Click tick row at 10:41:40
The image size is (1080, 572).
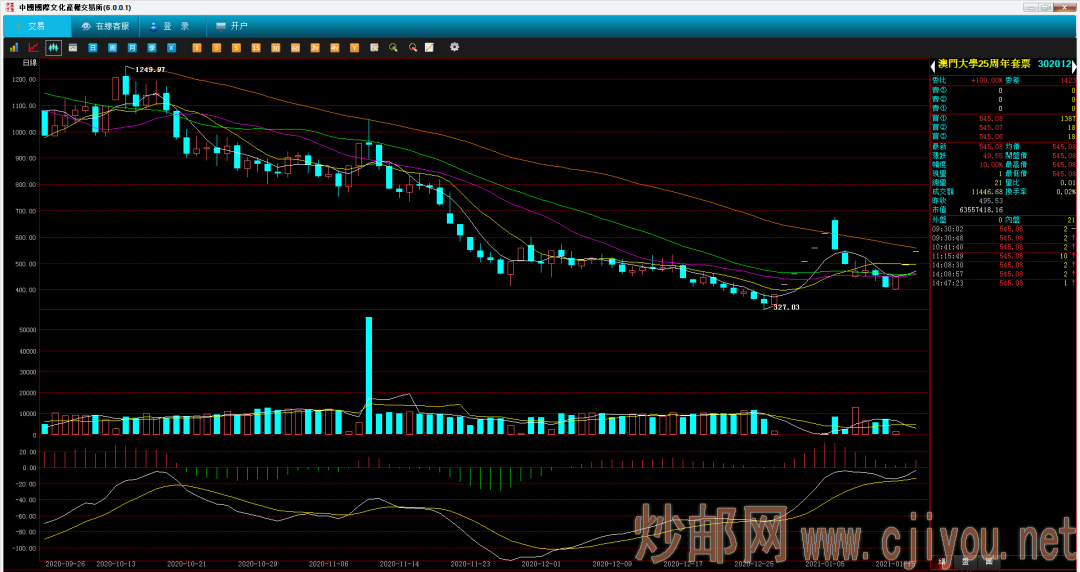(x=1003, y=247)
